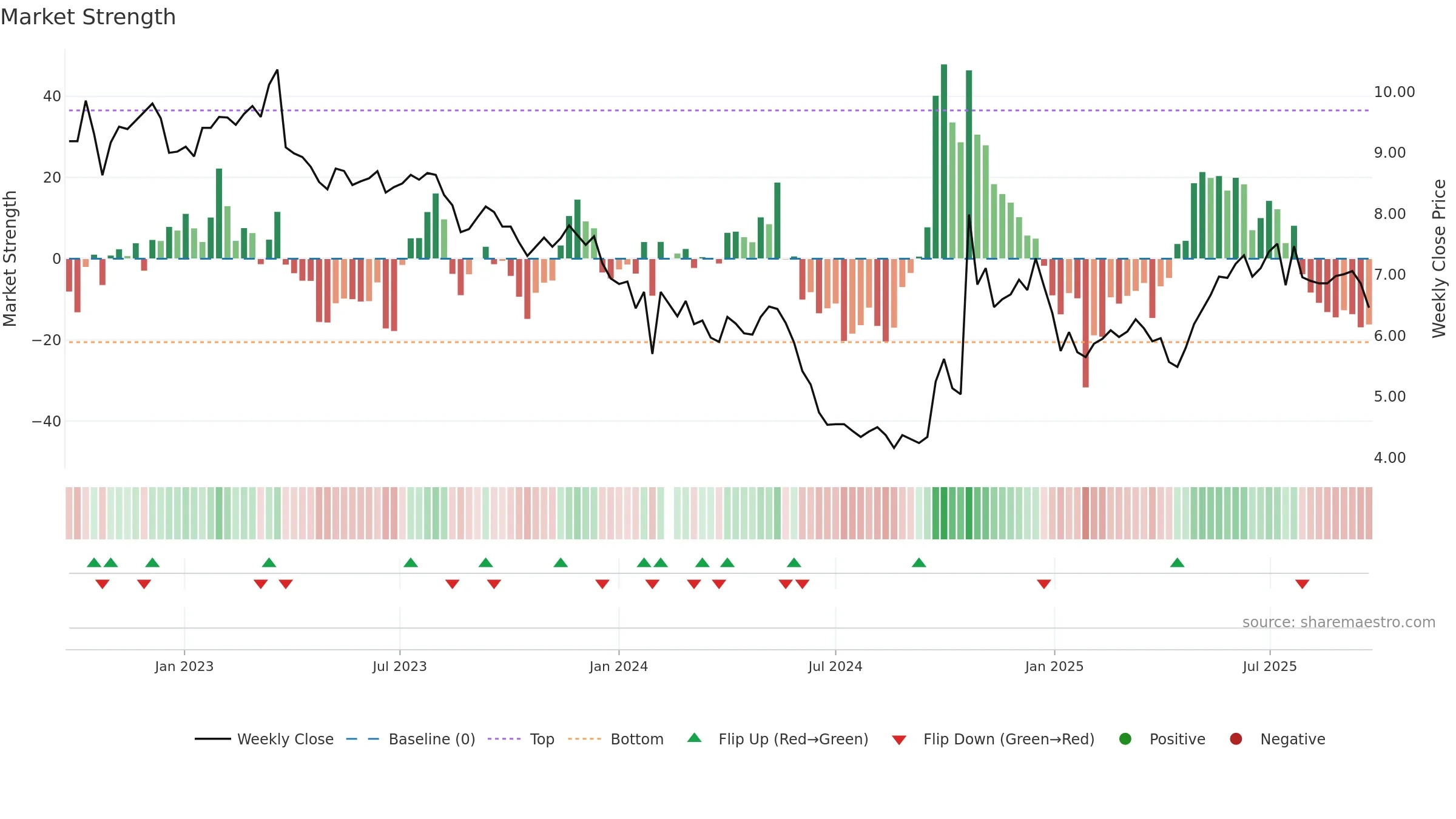
Task: Click the Jan 2024 date label
Action: [x=619, y=667]
